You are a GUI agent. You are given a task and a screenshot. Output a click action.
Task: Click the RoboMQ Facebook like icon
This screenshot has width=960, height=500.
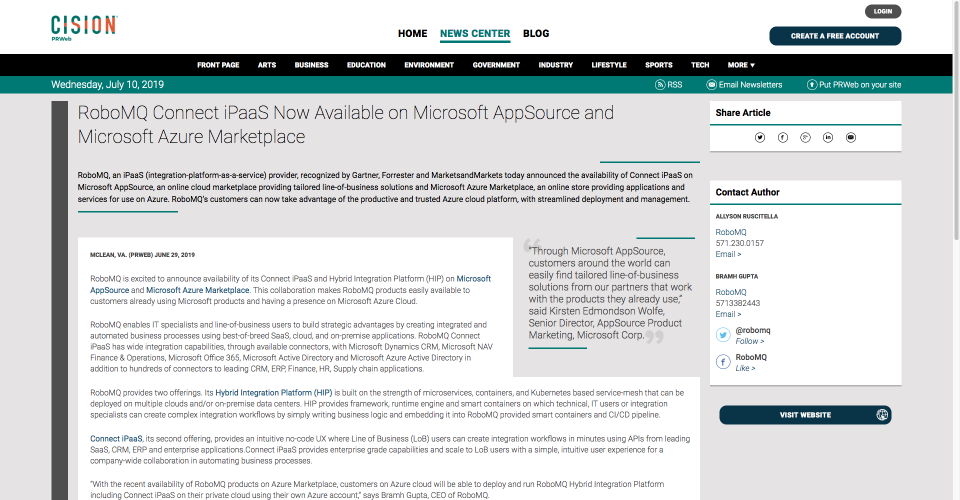point(723,362)
